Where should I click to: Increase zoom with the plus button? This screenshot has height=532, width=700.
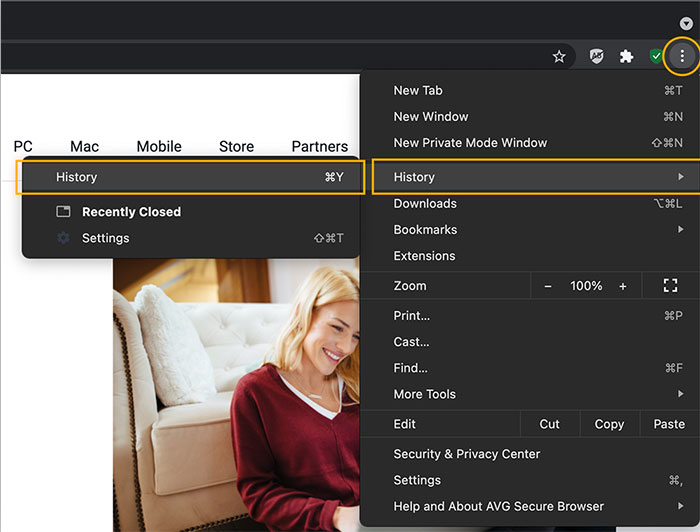coord(623,286)
